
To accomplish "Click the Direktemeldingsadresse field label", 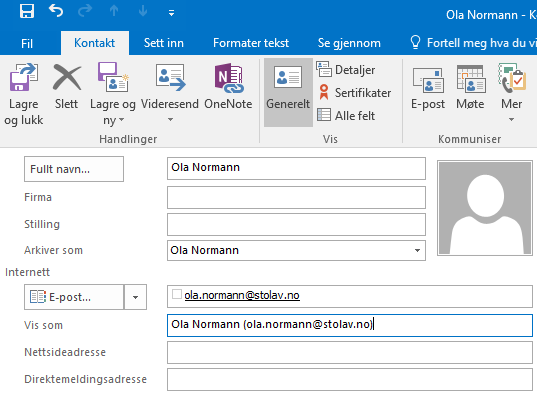I will tap(86, 379).
